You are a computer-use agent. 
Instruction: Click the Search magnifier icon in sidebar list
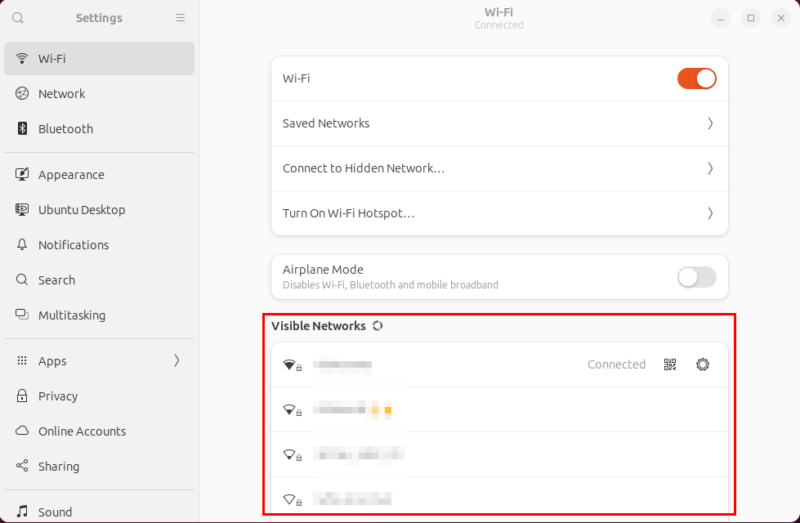[x=22, y=280]
